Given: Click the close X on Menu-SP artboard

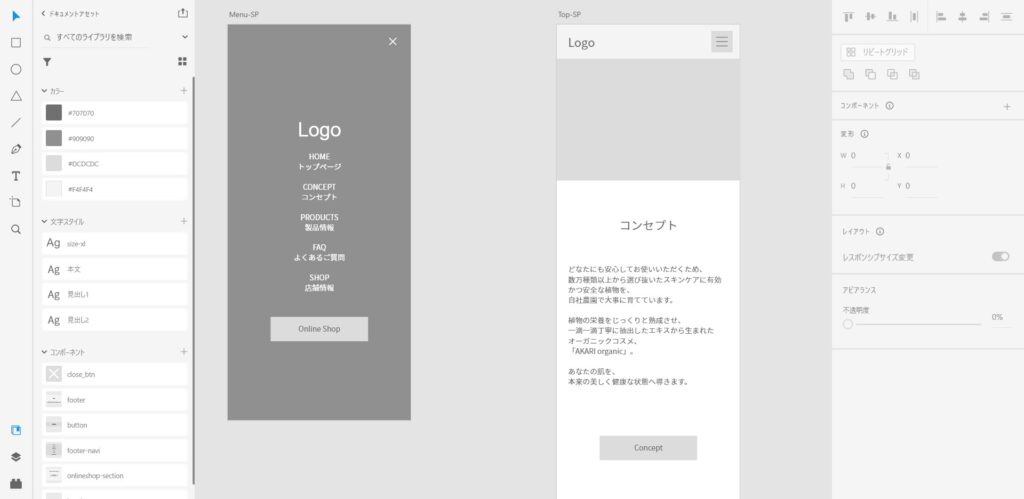Looking at the screenshot, I should tap(392, 42).
